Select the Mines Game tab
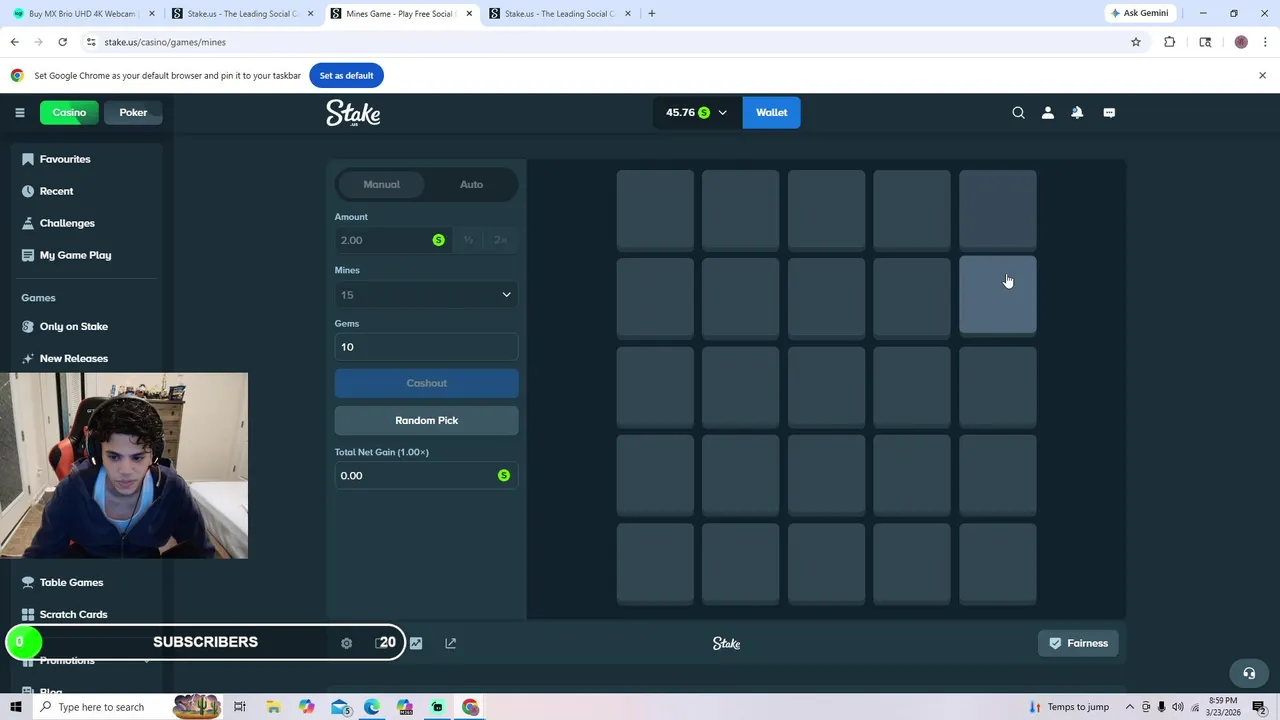The width and height of the screenshot is (1280, 720). pyautogui.click(x=400, y=13)
